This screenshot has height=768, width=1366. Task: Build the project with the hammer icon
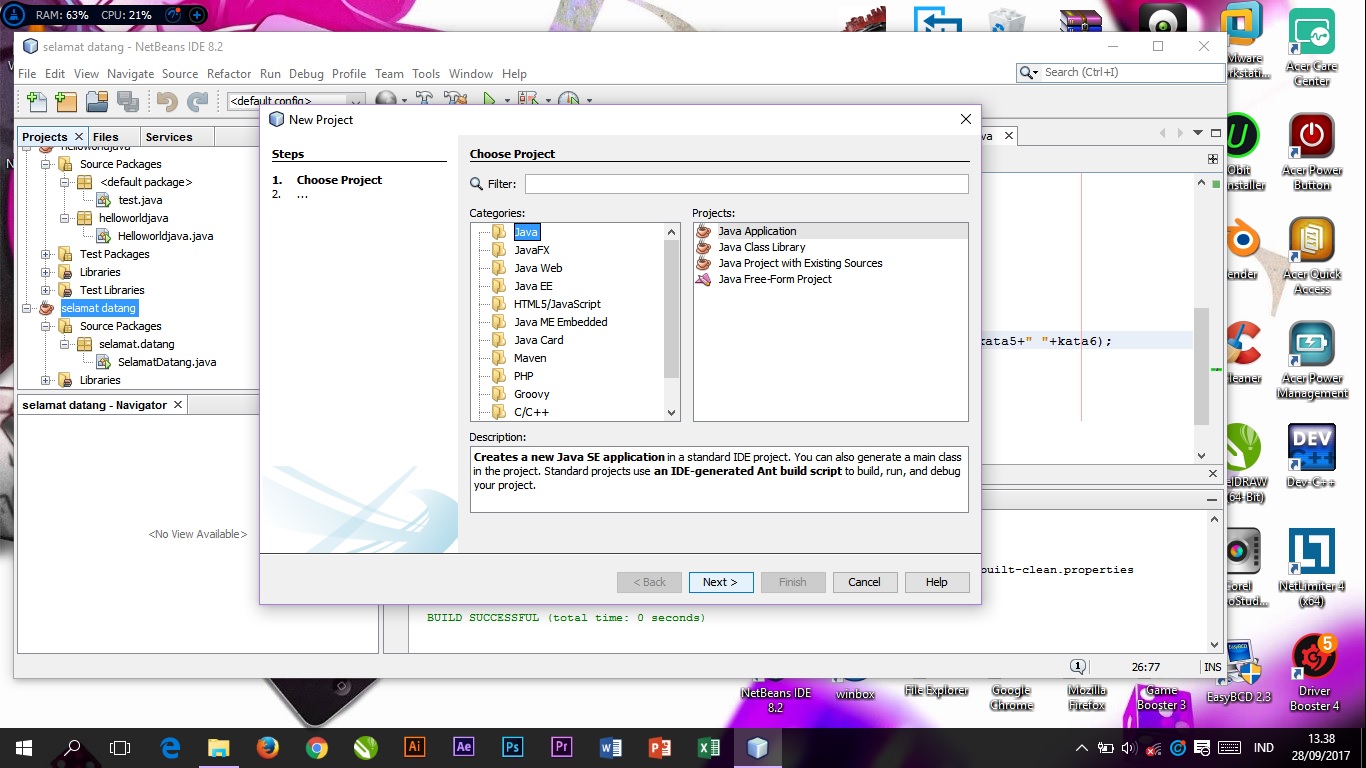click(423, 100)
